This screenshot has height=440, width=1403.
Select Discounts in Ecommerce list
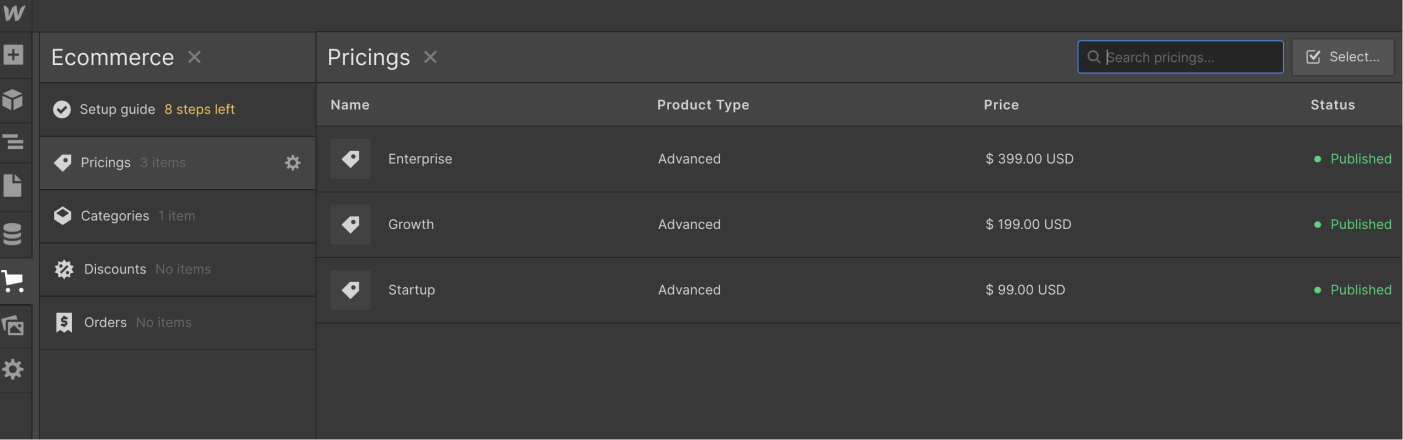[x=115, y=269]
